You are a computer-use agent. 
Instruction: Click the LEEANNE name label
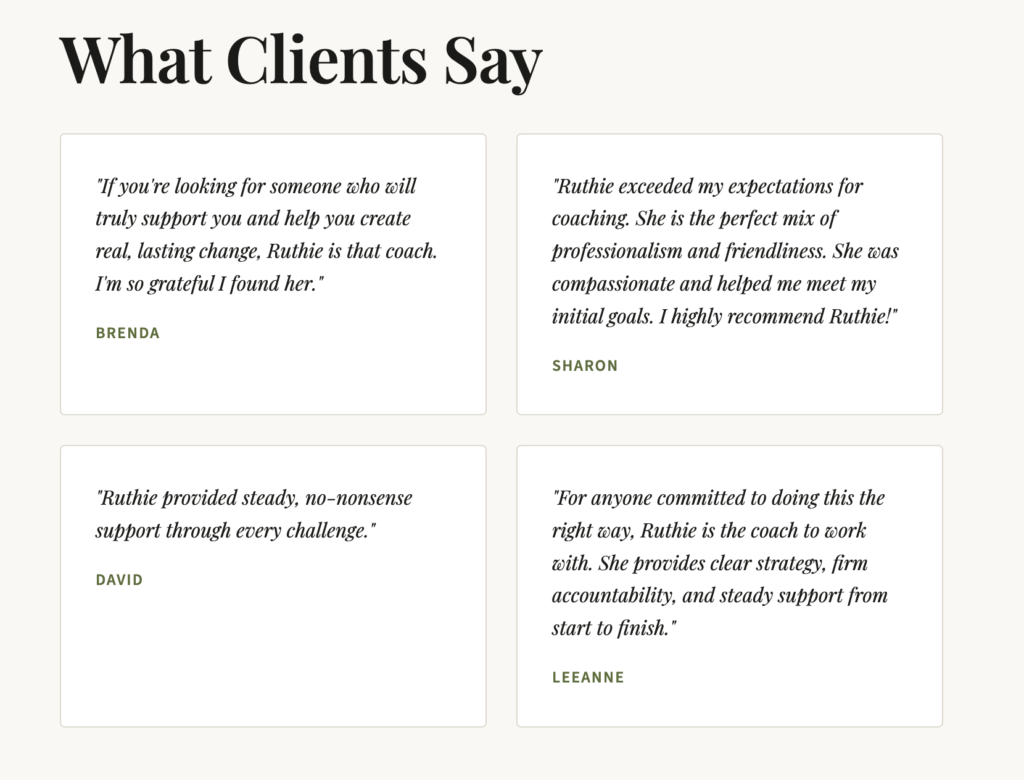point(588,678)
